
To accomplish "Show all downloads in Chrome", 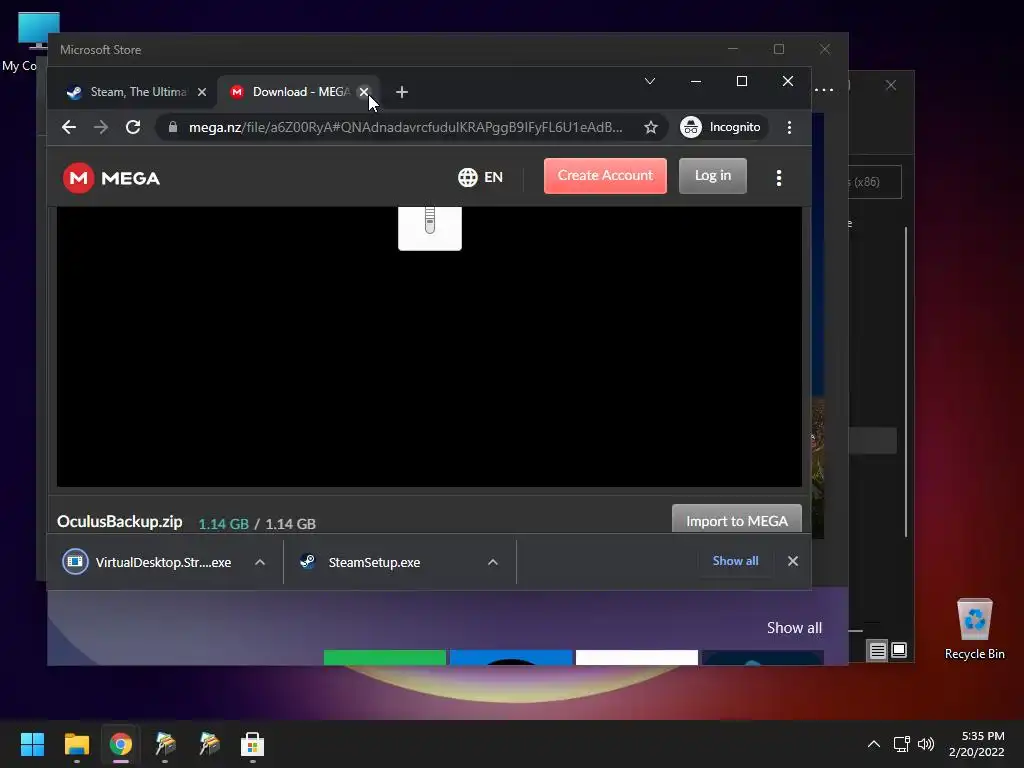I will click(735, 561).
